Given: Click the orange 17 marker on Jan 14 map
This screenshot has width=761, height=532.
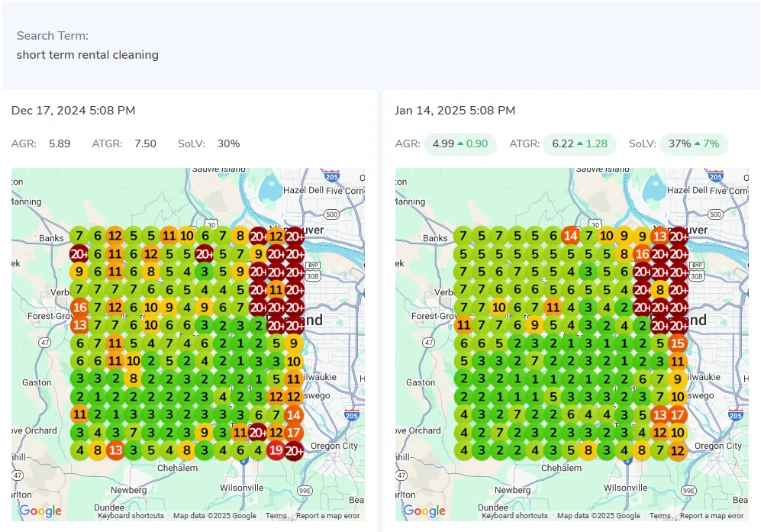Looking at the screenshot, I should (677, 415).
